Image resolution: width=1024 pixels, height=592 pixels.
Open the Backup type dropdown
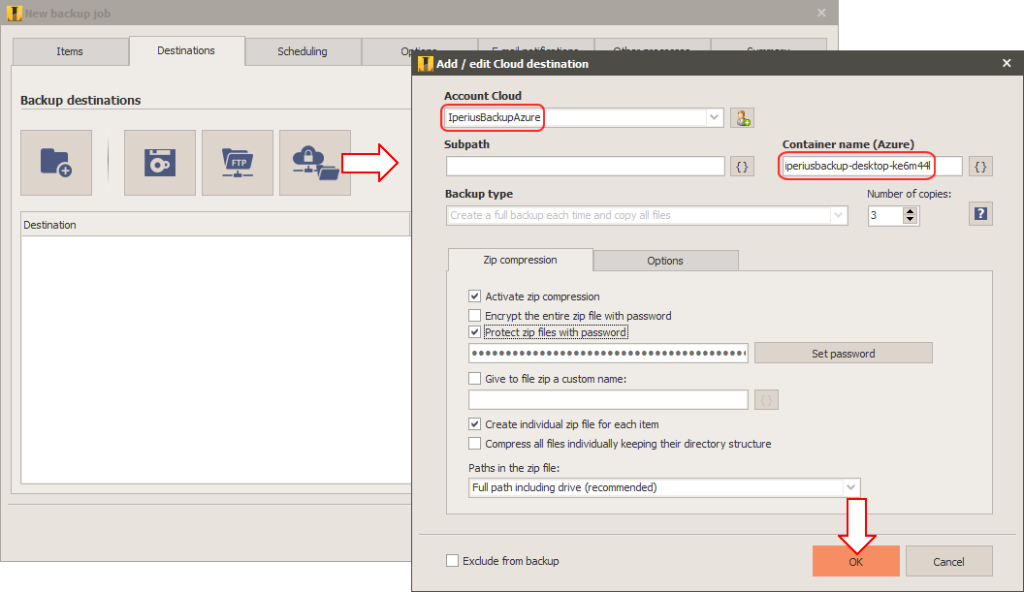click(x=838, y=215)
